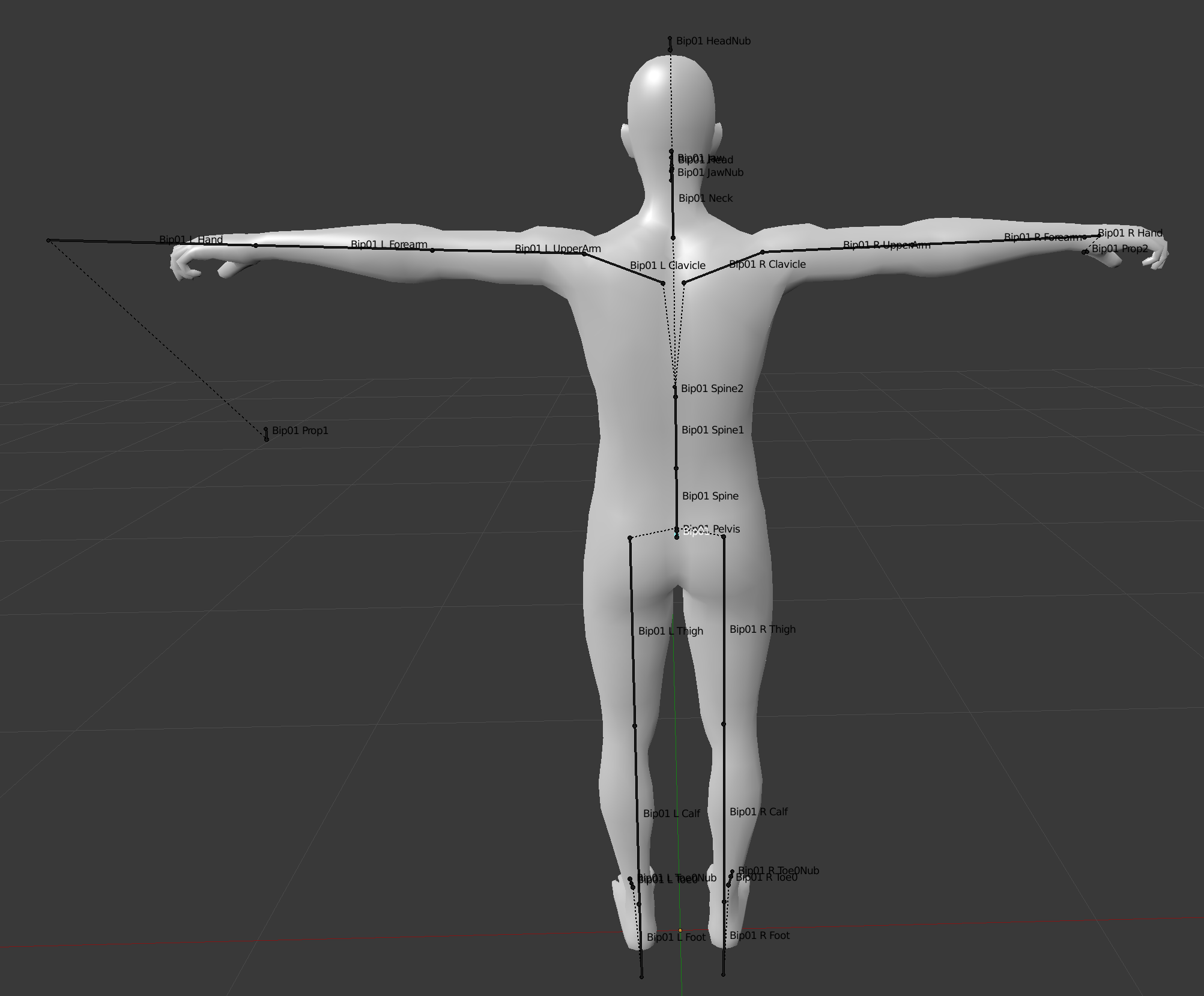Select the Bip01 Spine2 bone label
Viewport: 1204px width, 996px height.
pos(712,388)
